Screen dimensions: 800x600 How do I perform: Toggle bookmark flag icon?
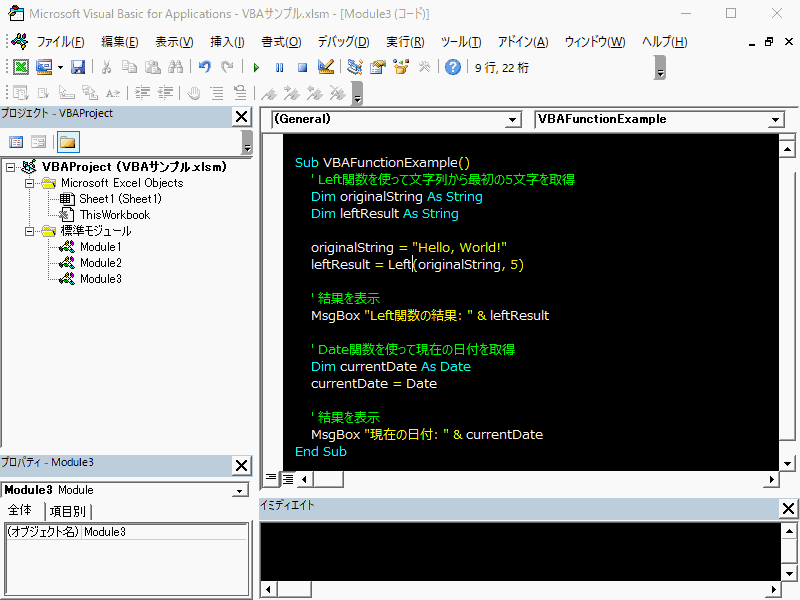[269, 93]
